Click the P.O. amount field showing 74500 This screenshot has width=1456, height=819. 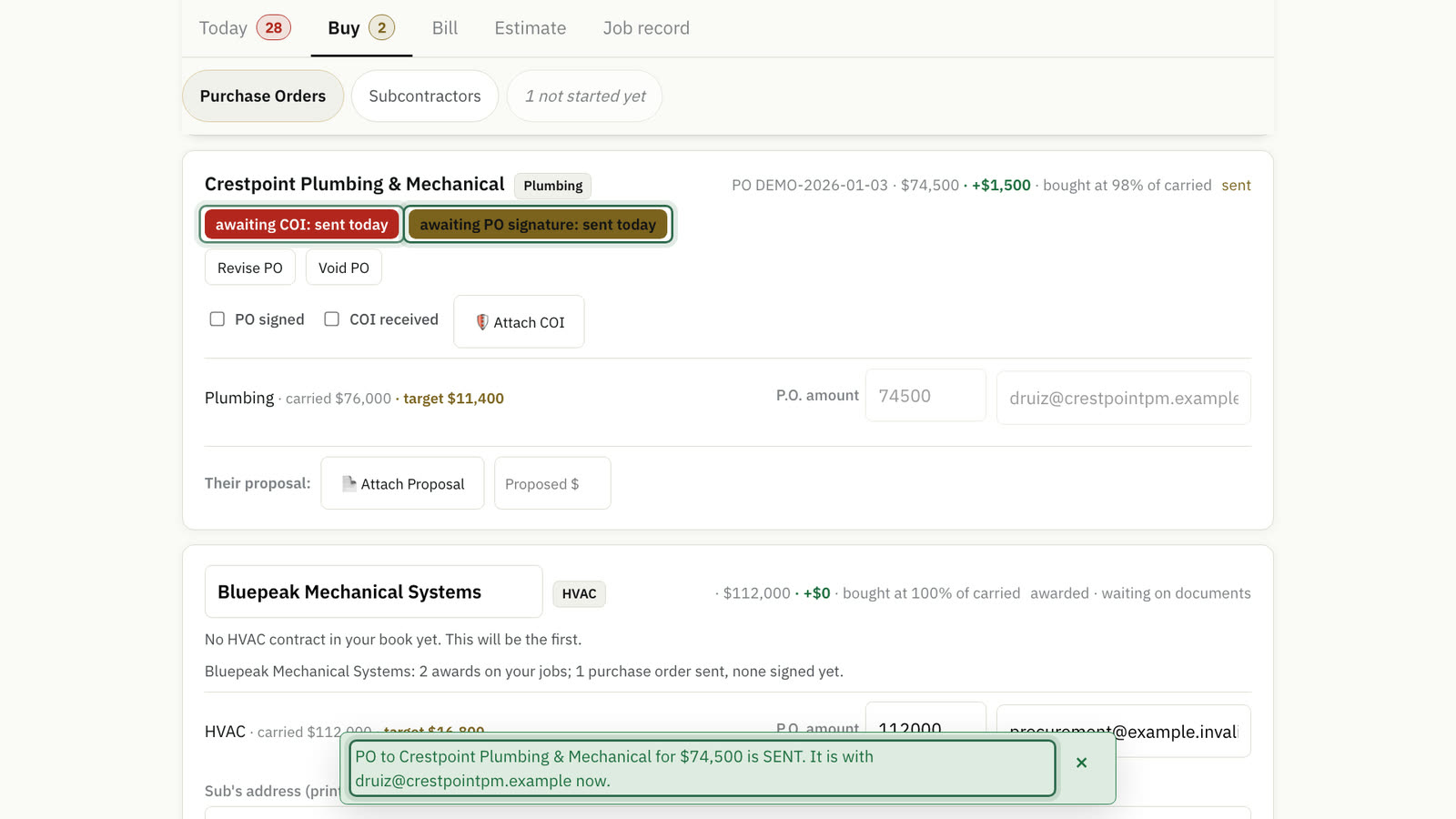point(925,396)
